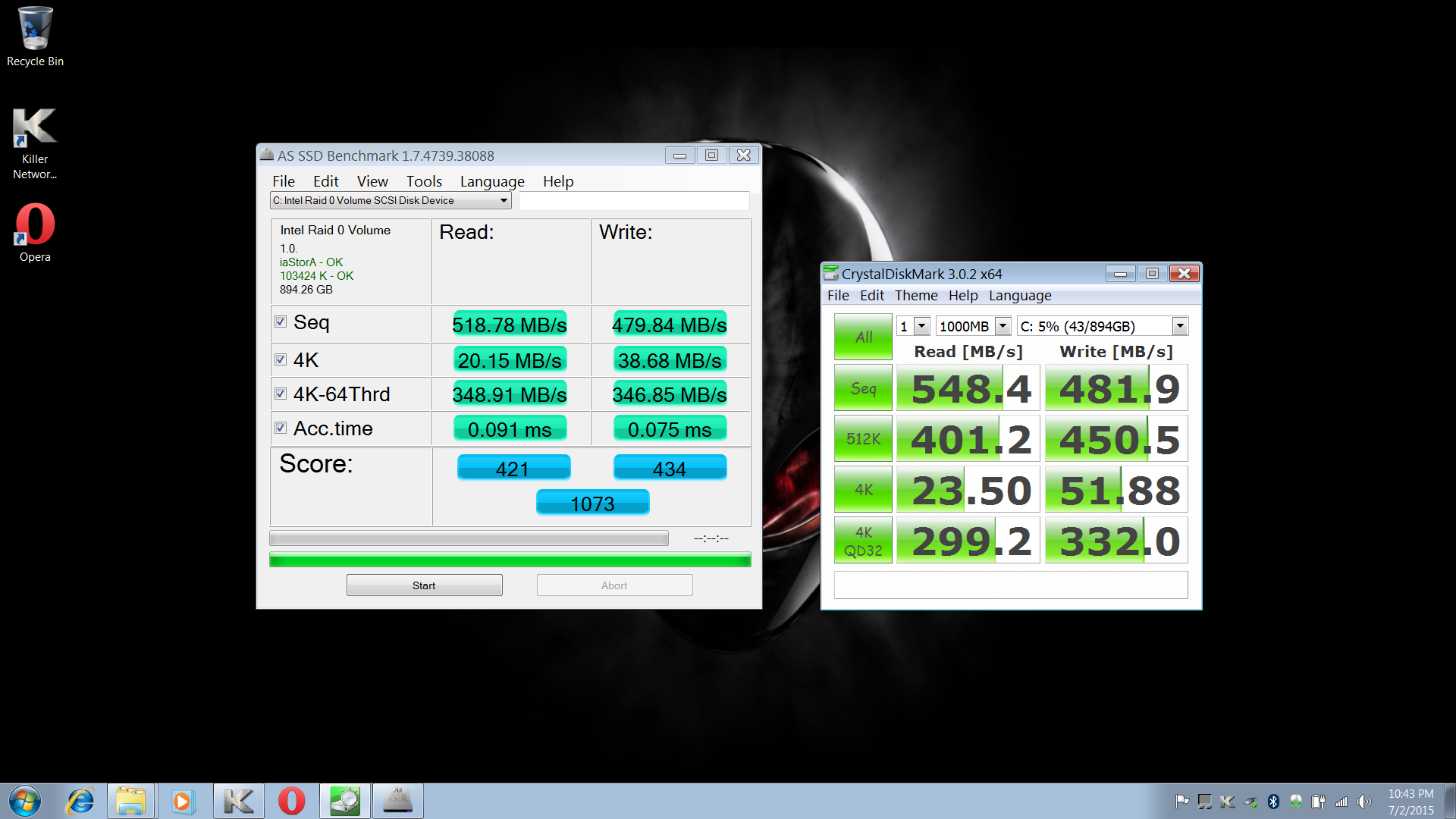Click the Show Desktop strip at taskbar end
The image size is (1456, 819).
coord(1450,801)
